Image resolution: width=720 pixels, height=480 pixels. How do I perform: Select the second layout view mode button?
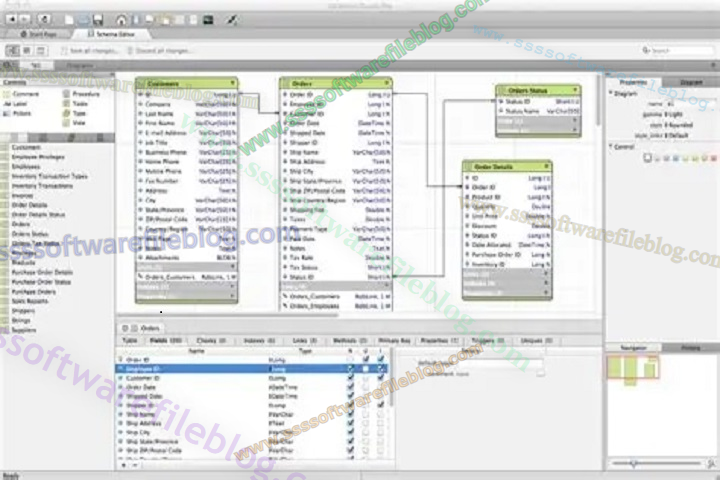[27, 50]
